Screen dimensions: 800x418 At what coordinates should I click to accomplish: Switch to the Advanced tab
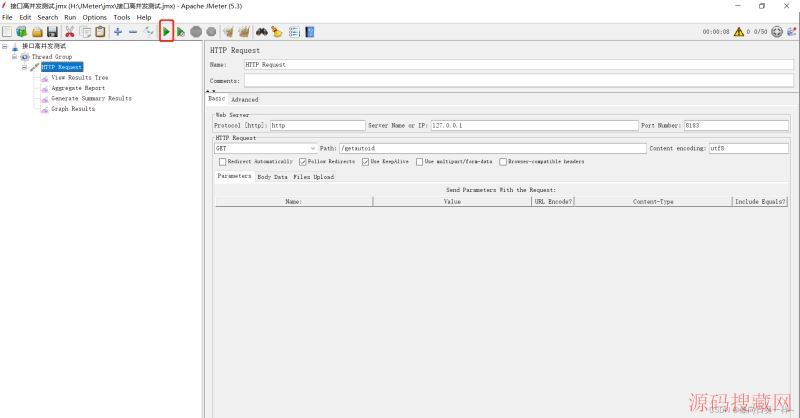click(x=244, y=100)
